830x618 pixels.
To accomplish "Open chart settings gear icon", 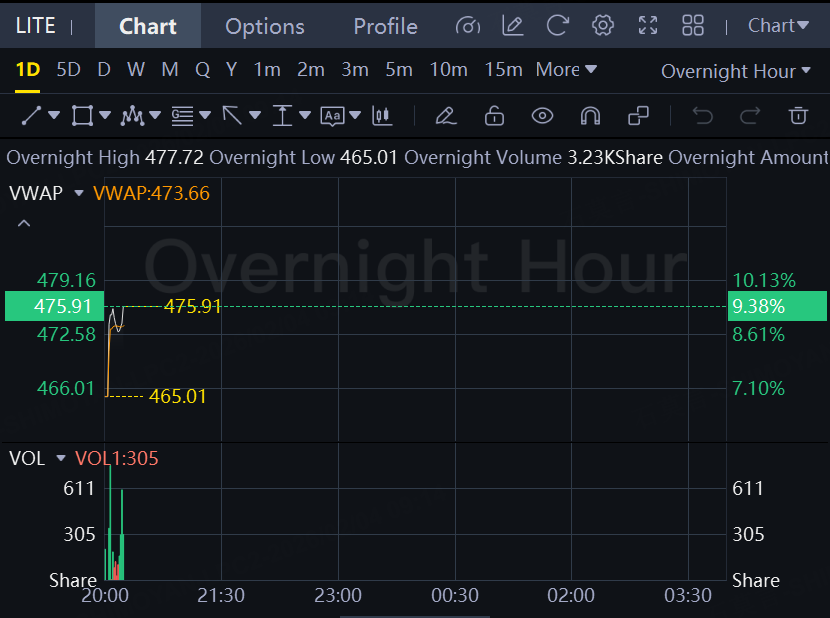I will pos(602,25).
